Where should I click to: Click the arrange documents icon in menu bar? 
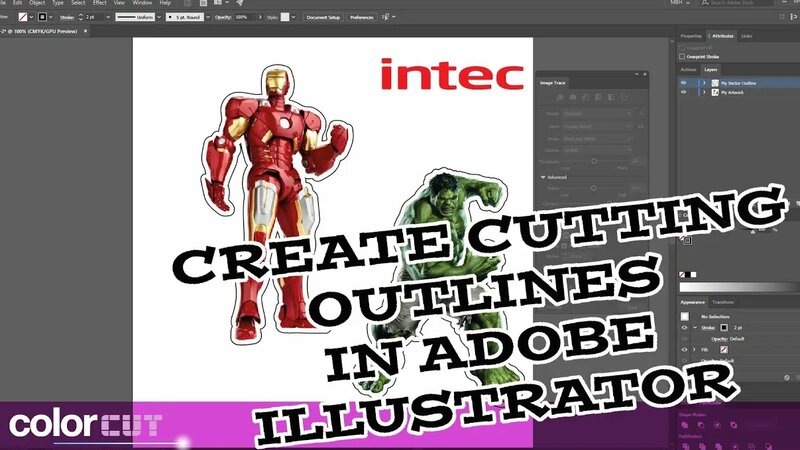pos(220,3)
